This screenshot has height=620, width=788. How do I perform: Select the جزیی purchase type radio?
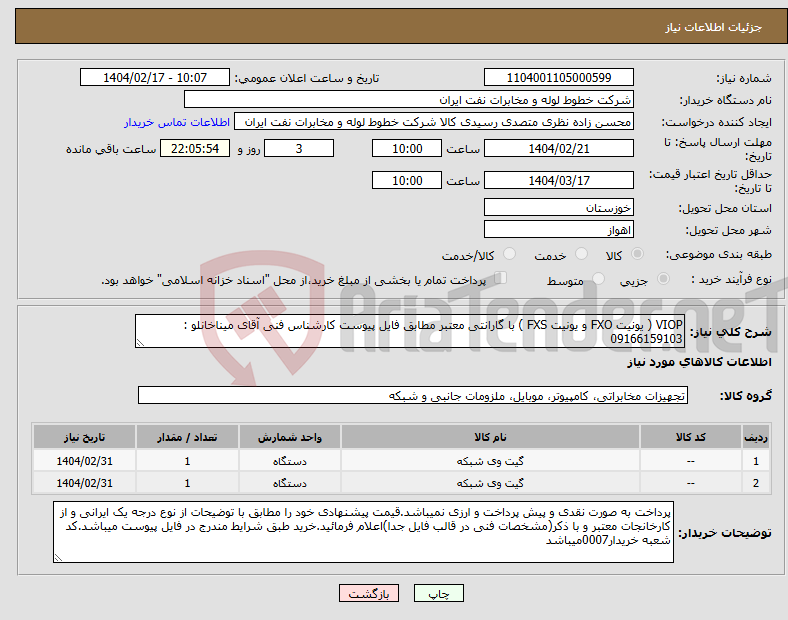663,279
